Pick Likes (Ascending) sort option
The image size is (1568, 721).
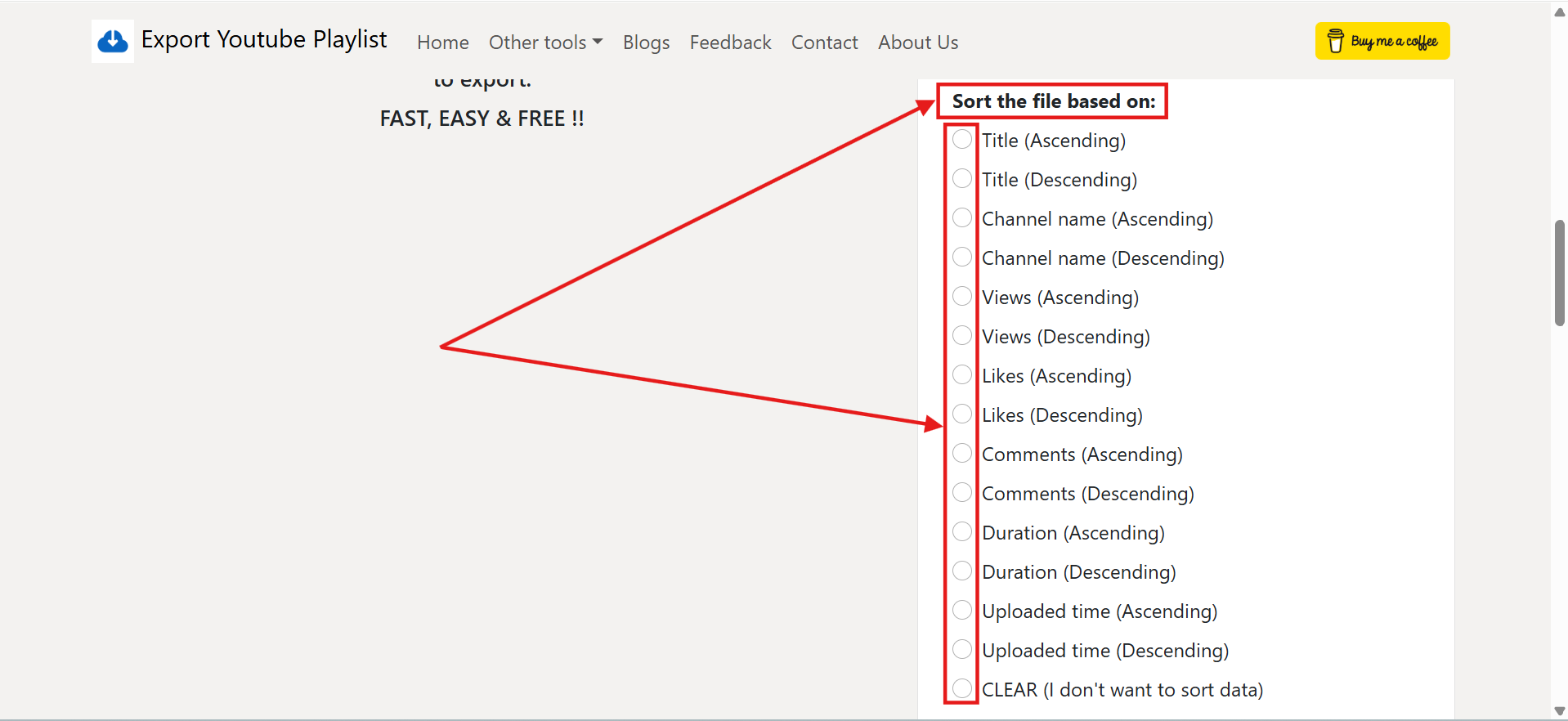pyautogui.click(x=962, y=374)
